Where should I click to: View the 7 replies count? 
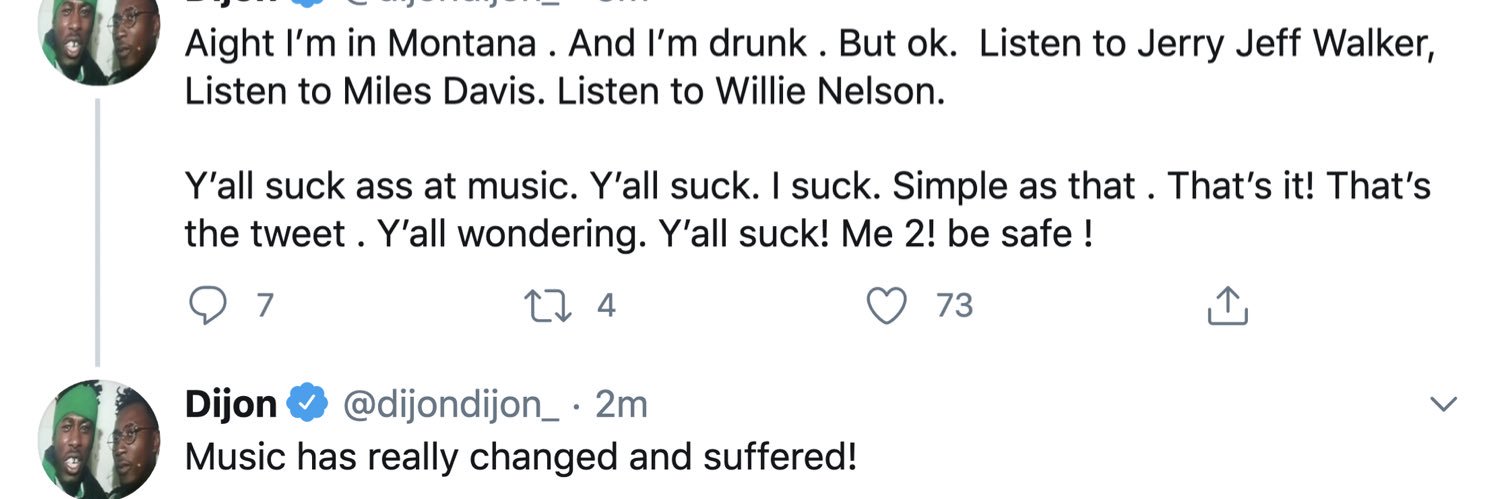point(263,305)
